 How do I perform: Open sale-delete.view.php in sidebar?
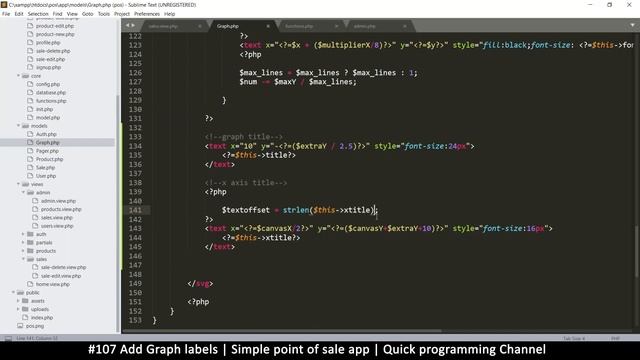[x=63, y=267]
